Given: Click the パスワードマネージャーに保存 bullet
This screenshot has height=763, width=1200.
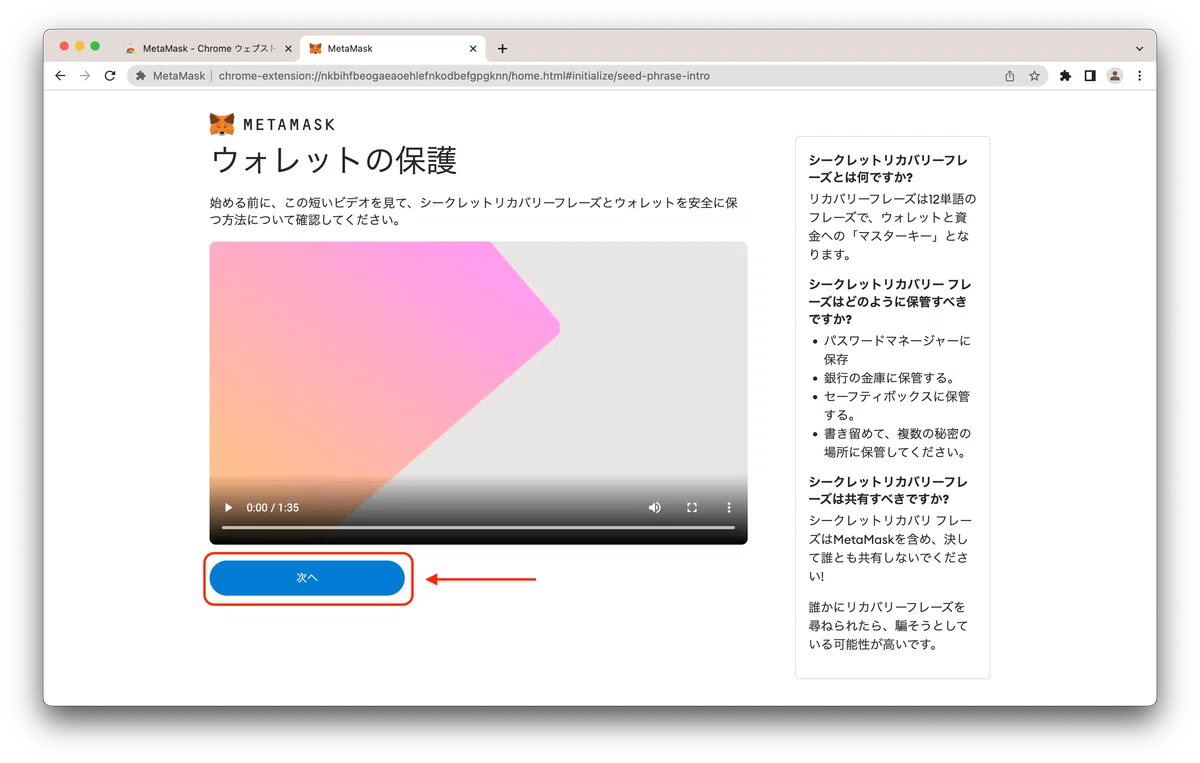Looking at the screenshot, I should (896, 349).
